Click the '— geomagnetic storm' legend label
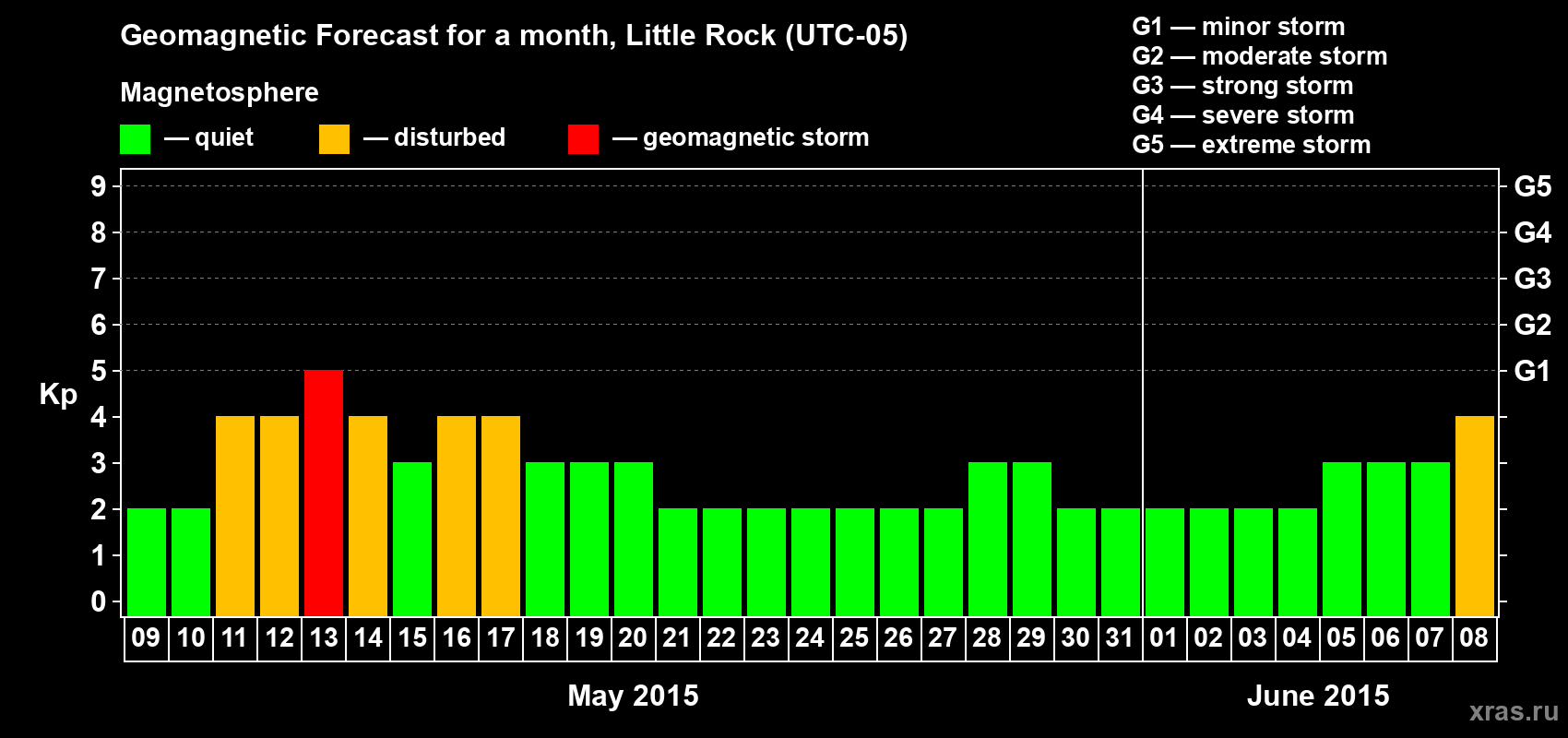The height and width of the screenshot is (738, 1568). [741, 138]
